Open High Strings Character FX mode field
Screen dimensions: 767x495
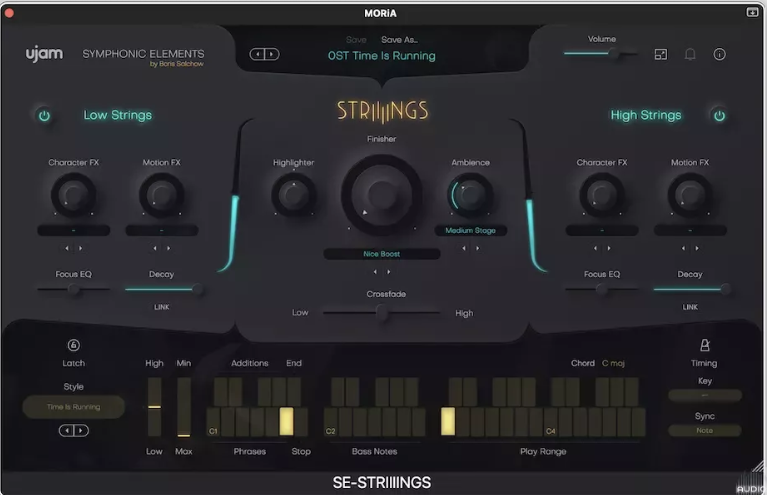pyautogui.click(x=602, y=230)
